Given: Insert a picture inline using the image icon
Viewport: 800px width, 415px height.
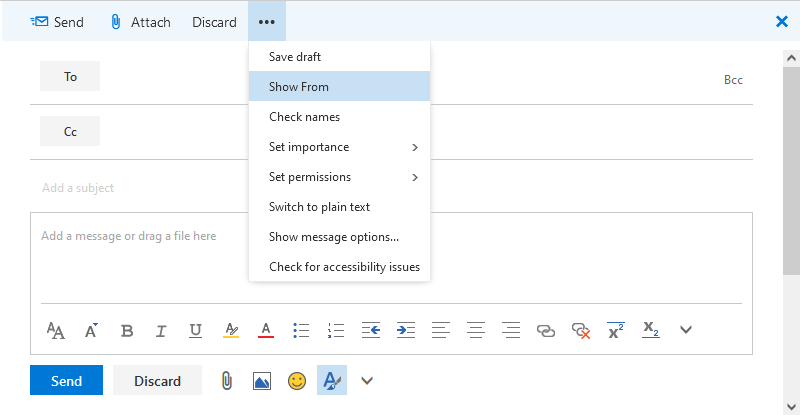Looking at the screenshot, I should coord(262,380).
